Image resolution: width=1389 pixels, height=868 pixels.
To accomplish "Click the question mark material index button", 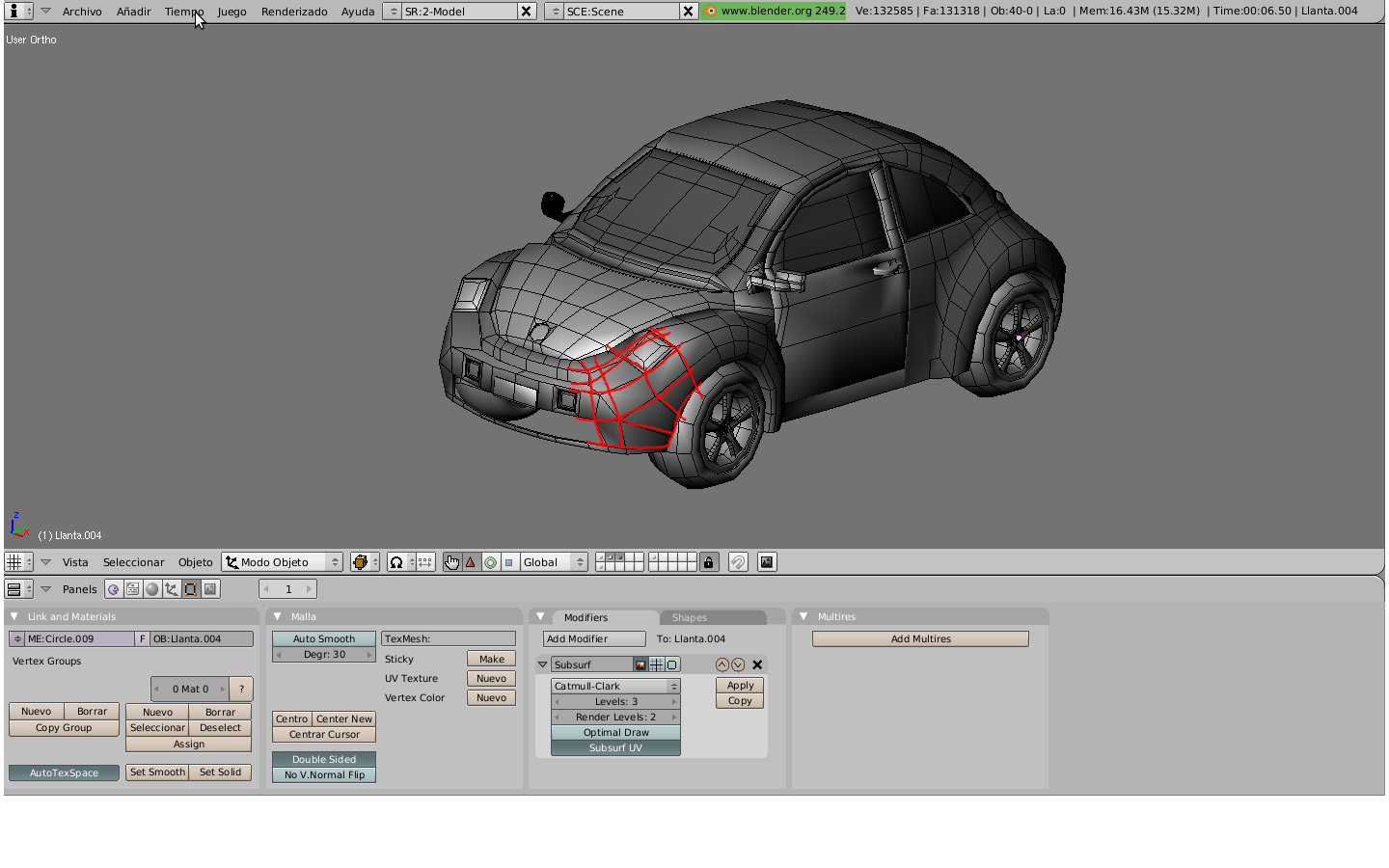I will (241, 689).
